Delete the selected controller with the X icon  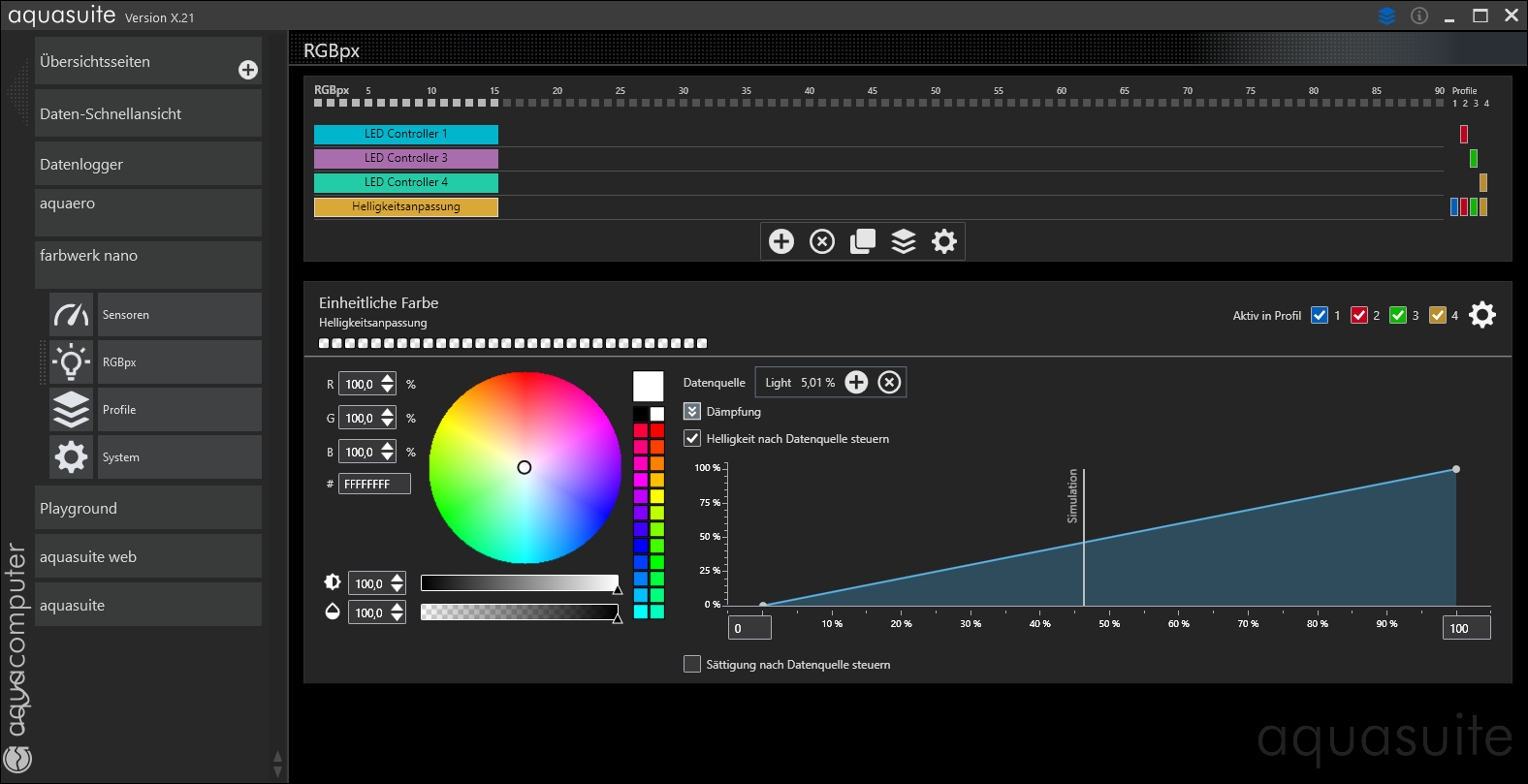(x=822, y=241)
